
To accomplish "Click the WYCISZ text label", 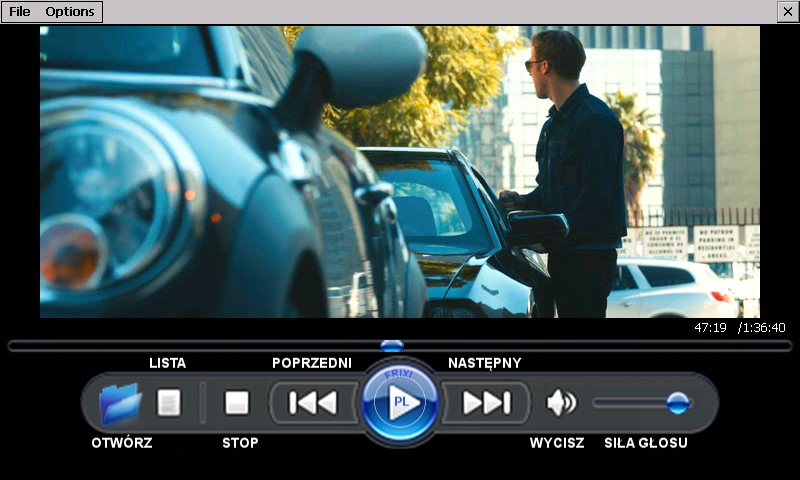I will point(556,443).
